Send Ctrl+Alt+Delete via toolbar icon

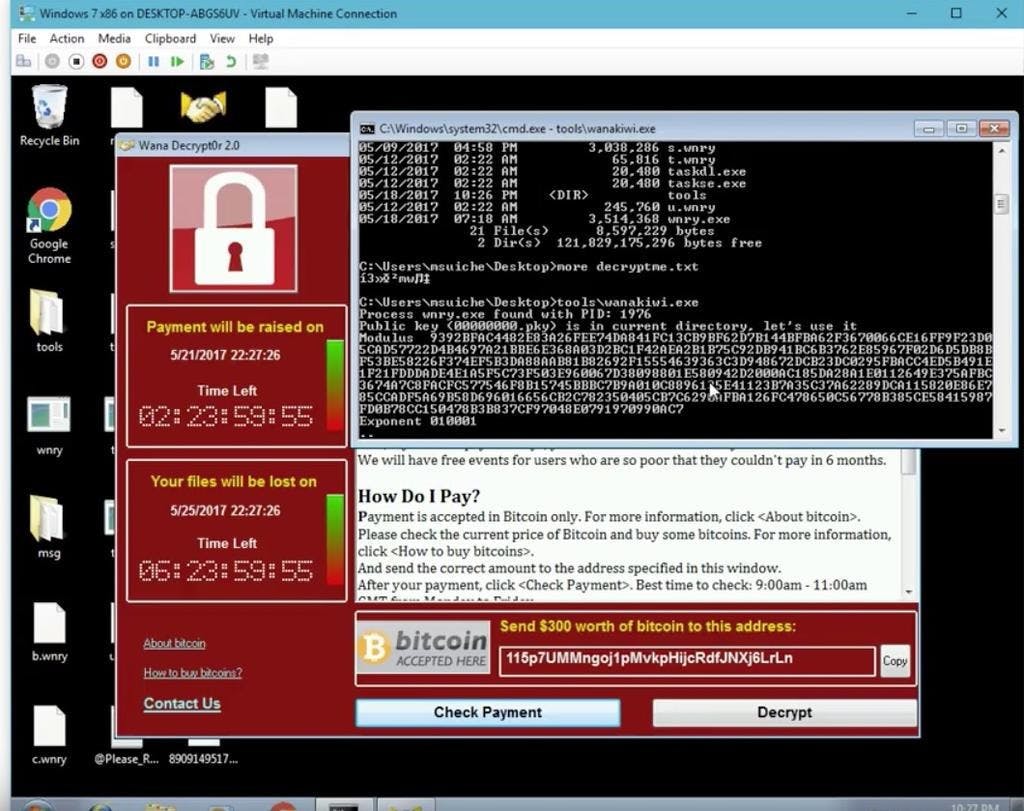pyautogui.click(x=24, y=61)
